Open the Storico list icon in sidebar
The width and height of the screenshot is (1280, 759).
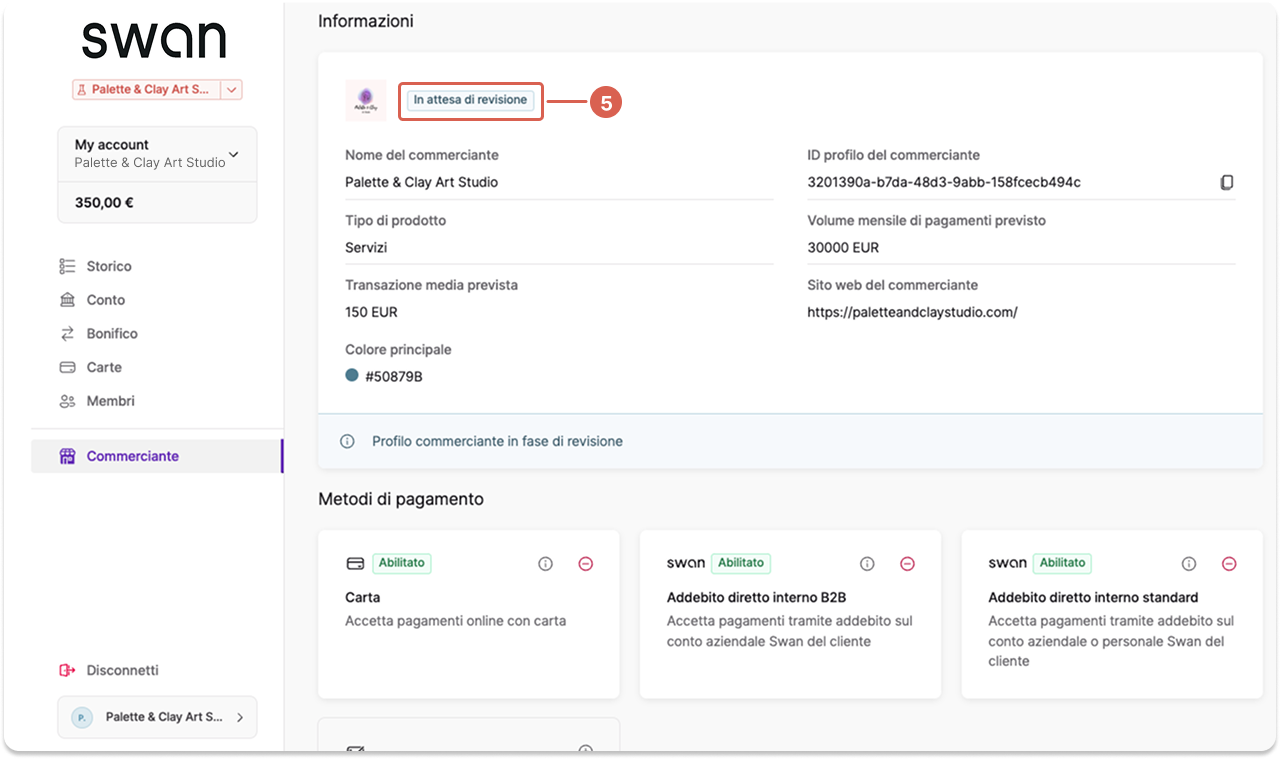[68, 266]
